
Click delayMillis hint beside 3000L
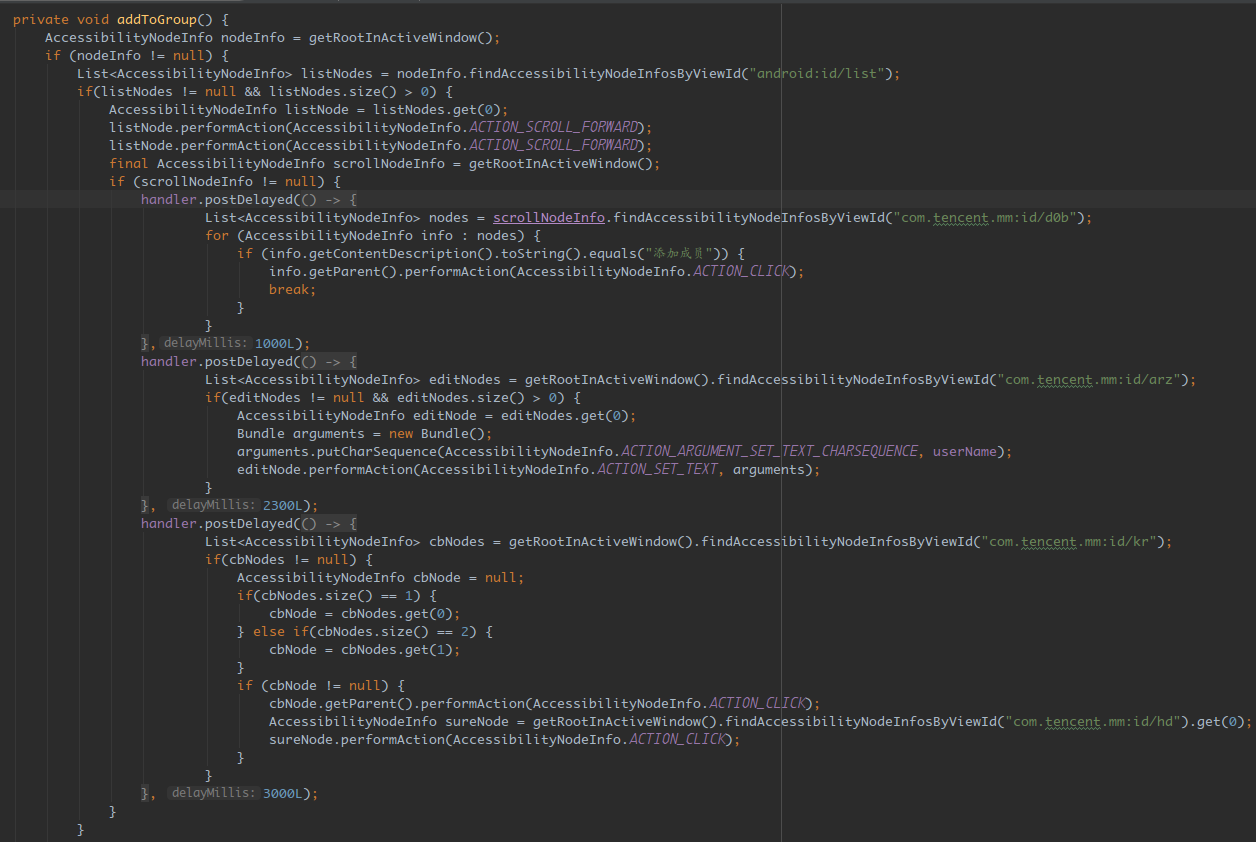[x=214, y=793]
